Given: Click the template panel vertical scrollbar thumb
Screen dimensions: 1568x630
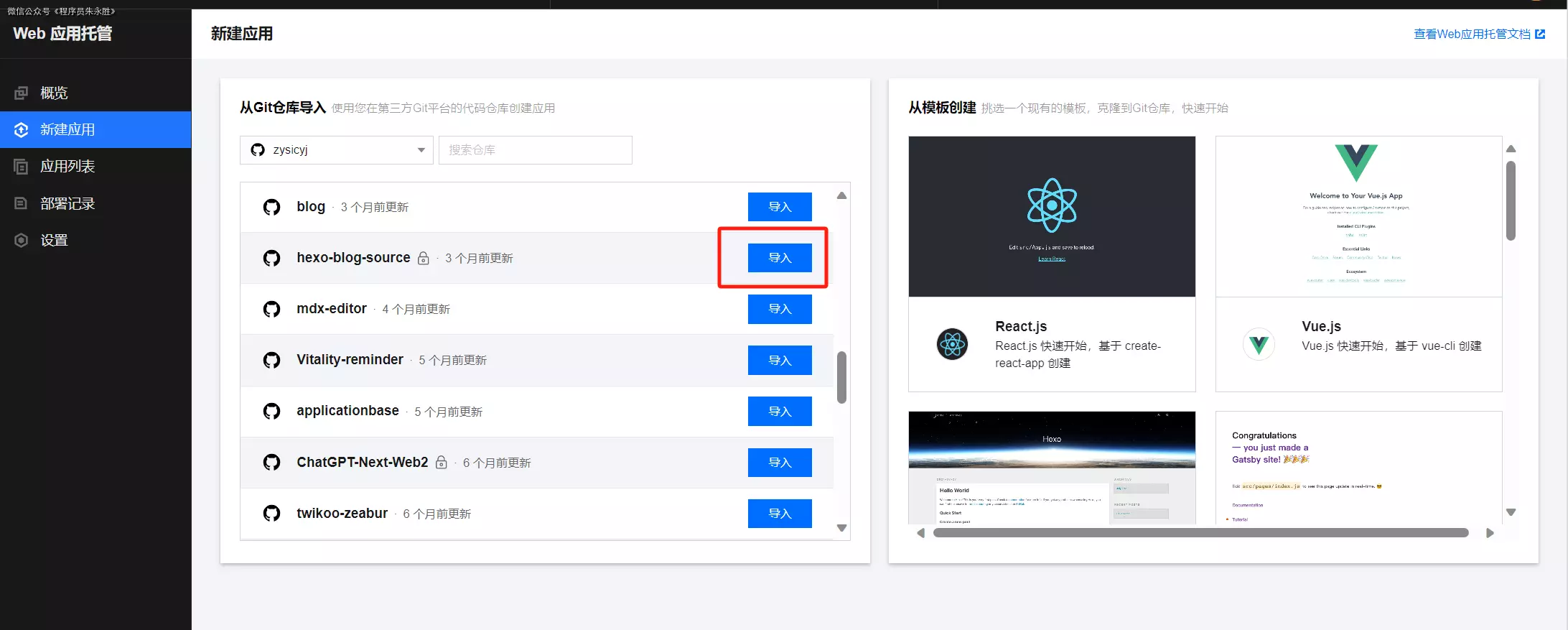Looking at the screenshot, I should point(1511,200).
